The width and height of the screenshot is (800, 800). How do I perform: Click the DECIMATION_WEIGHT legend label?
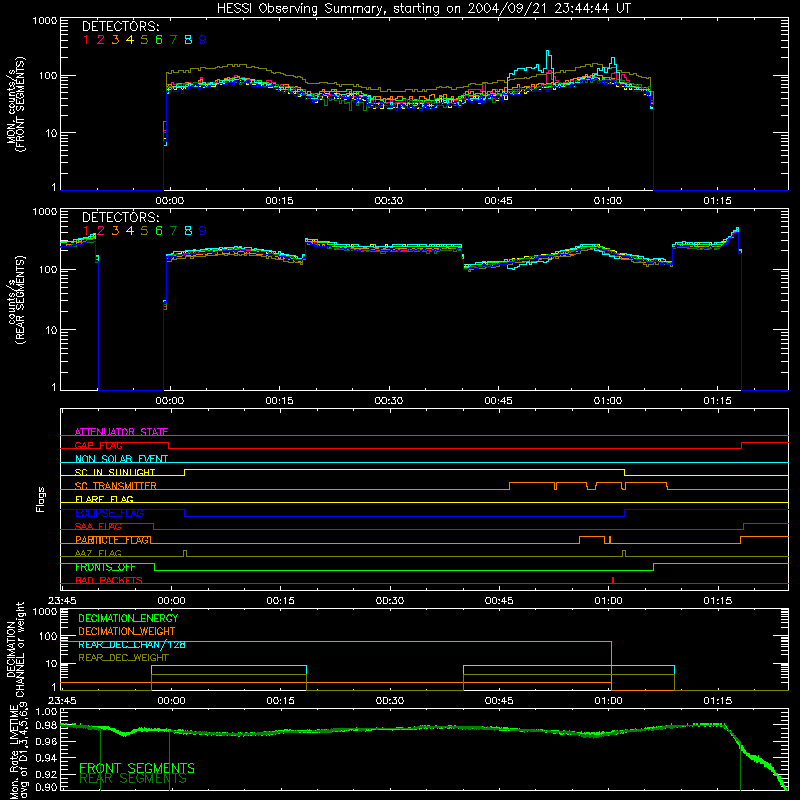point(127,632)
